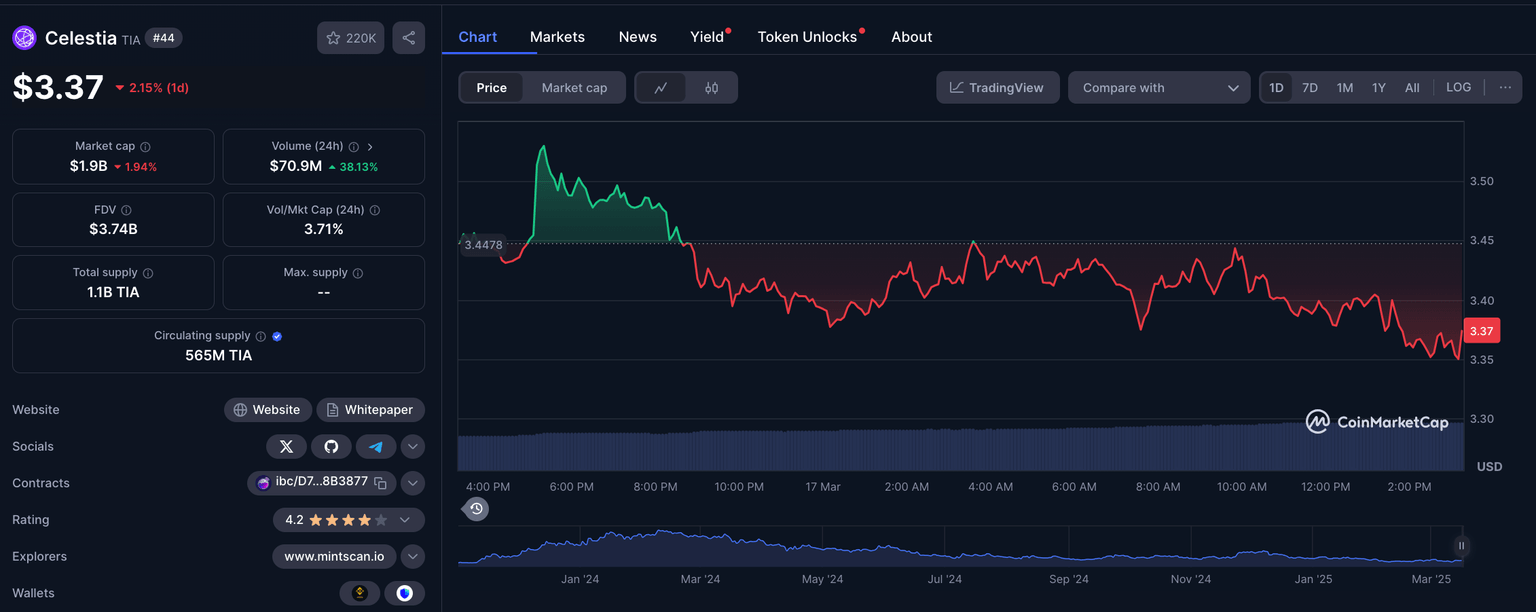Open Celestia's X (Twitter) social page
The height and width of the screenshot is (612, 1536).
[287, 446]
